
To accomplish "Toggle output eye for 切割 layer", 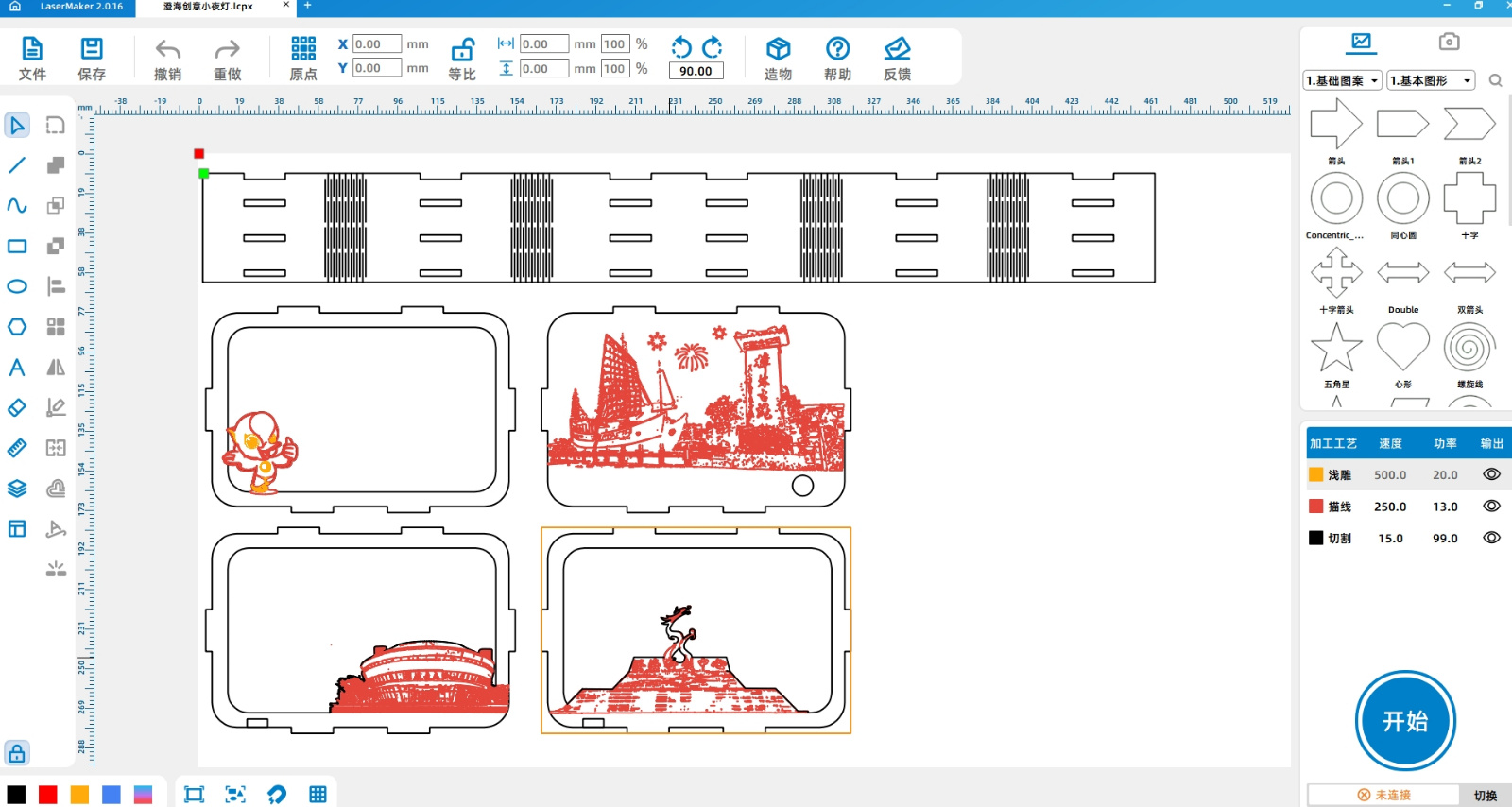I will pos(1491,538).
